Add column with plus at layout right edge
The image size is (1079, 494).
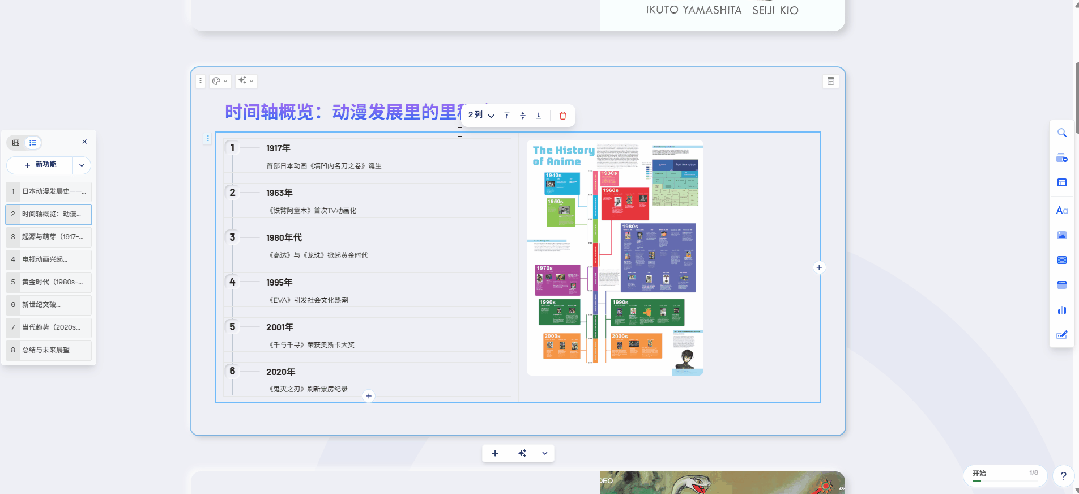819,267
